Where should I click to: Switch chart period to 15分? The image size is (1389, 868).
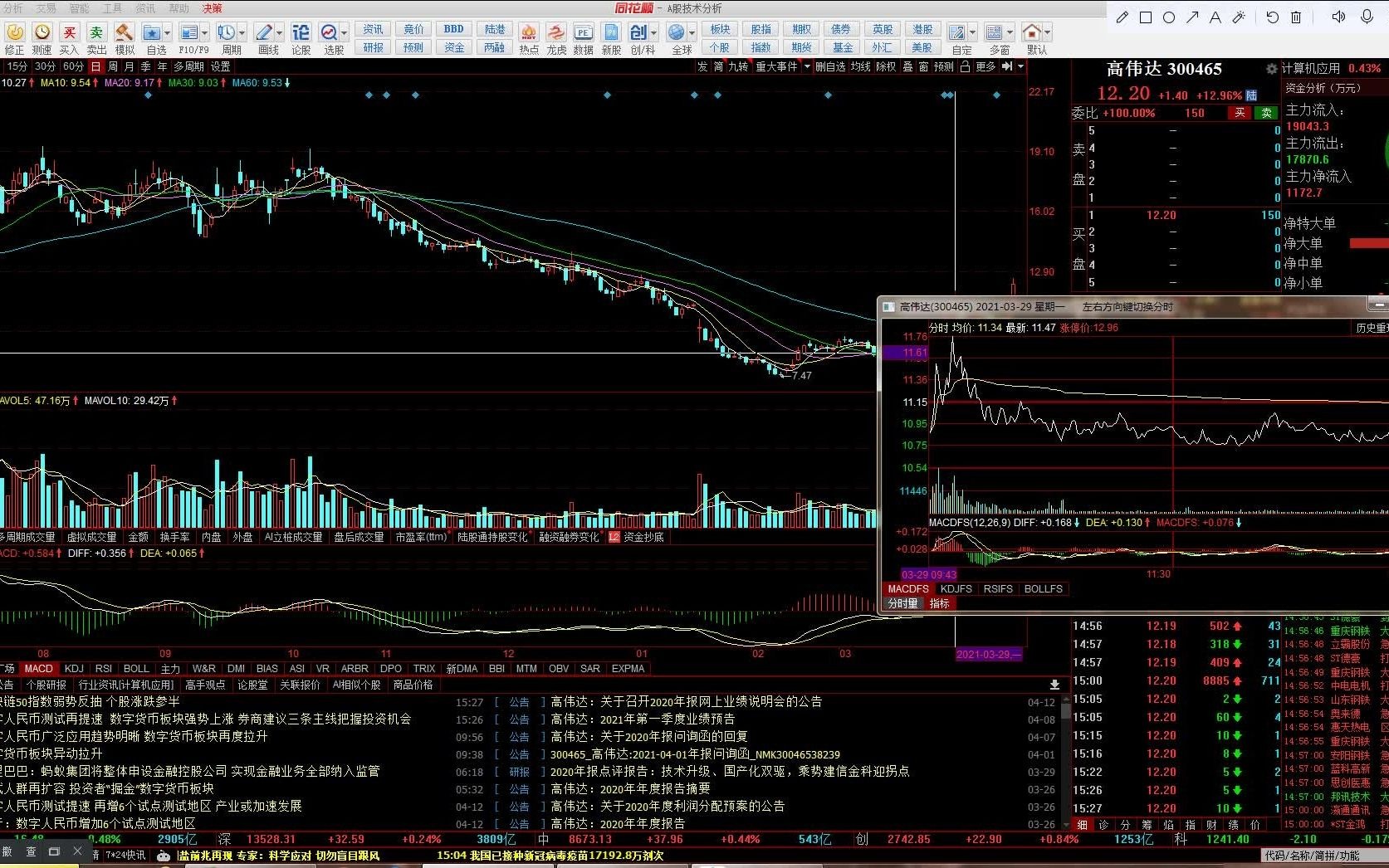coord(17,66)
